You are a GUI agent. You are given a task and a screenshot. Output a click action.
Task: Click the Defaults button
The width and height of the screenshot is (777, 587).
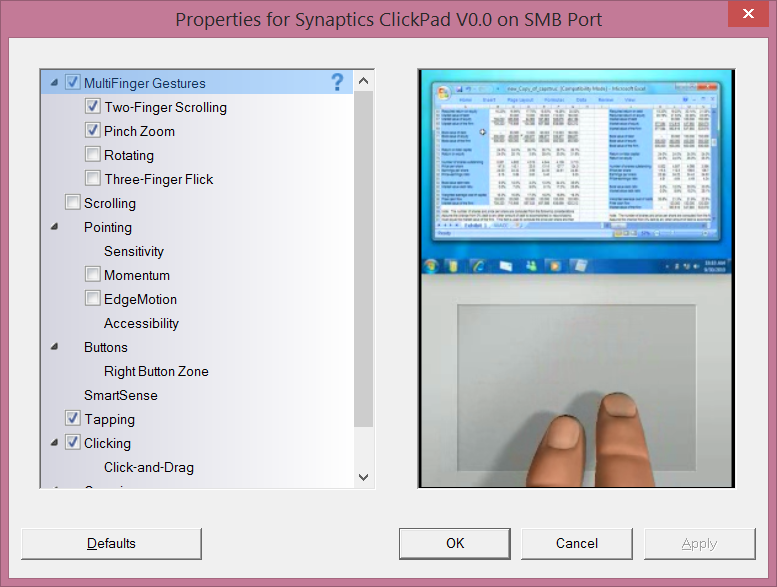[111, 543]
